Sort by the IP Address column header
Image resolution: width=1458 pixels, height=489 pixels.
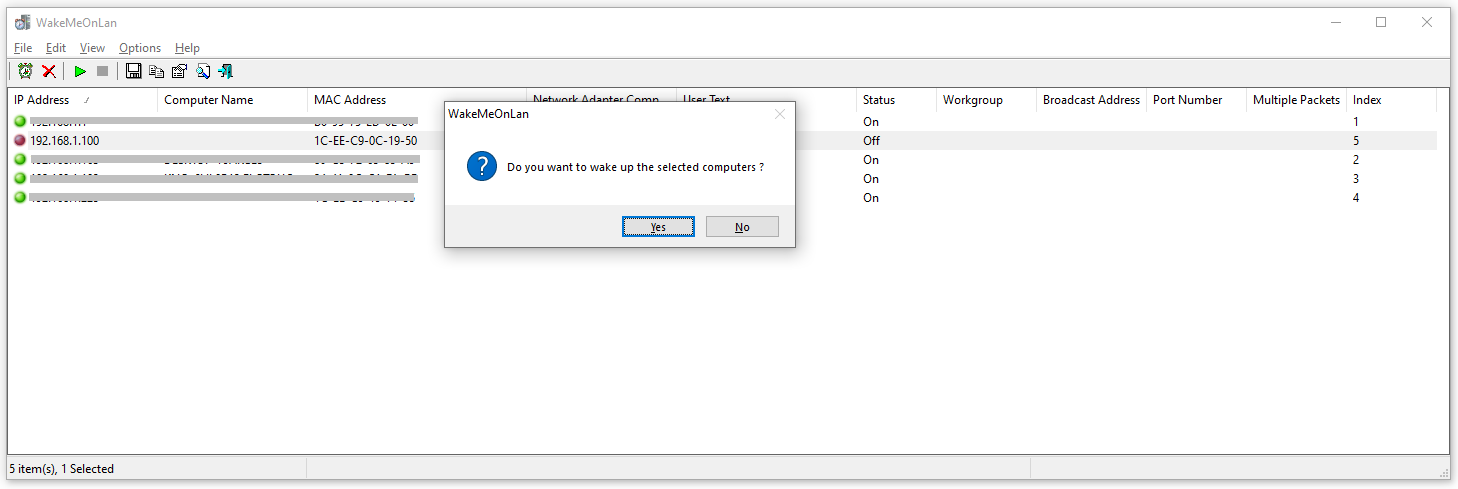(83, 100)
